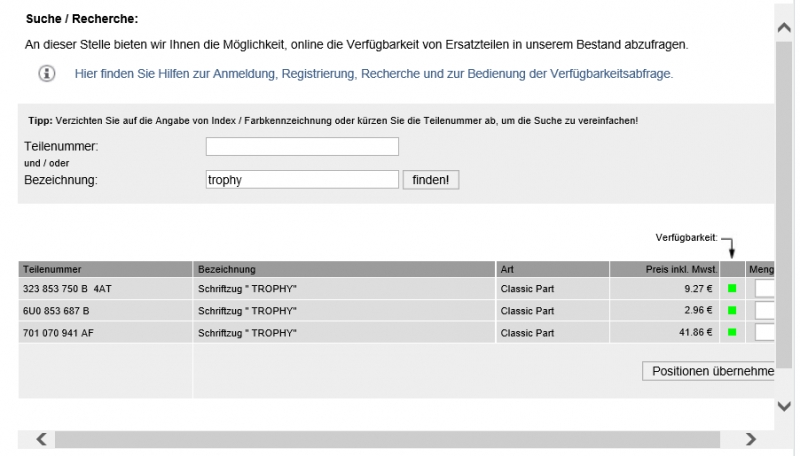This screenshot has width=800, height=456.
Task: Click the info icon beside the help text
Action: (x=46, y=74)
